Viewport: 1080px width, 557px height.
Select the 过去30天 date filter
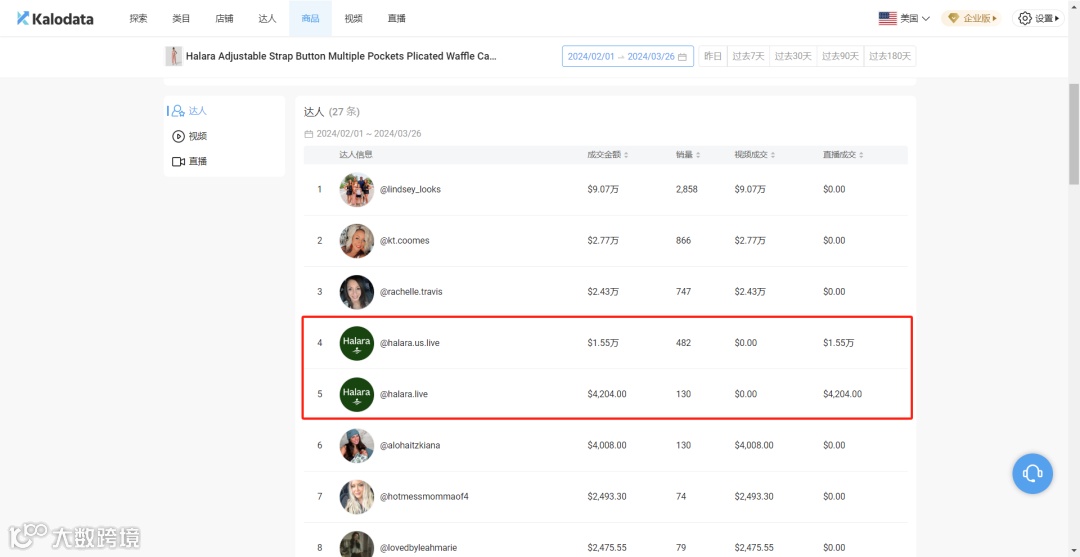793,56
